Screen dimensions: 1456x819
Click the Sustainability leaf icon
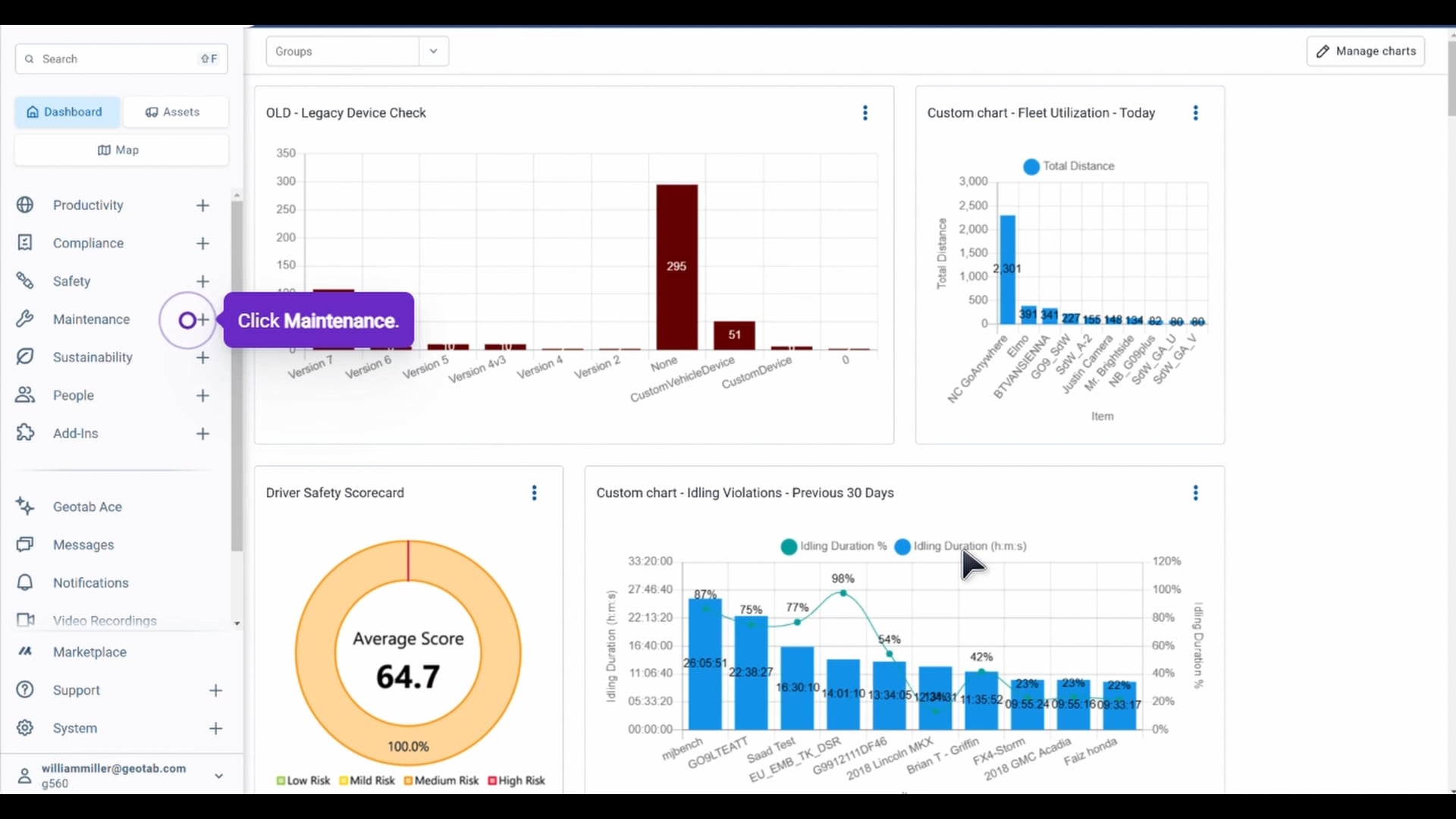coord(25,357)
